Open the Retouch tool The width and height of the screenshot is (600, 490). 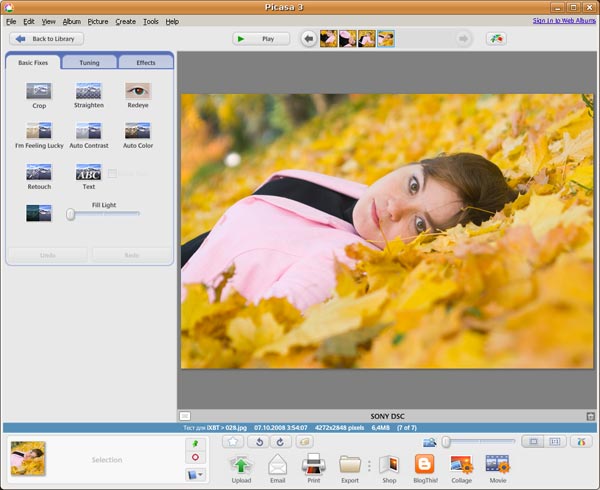(39, 172)
